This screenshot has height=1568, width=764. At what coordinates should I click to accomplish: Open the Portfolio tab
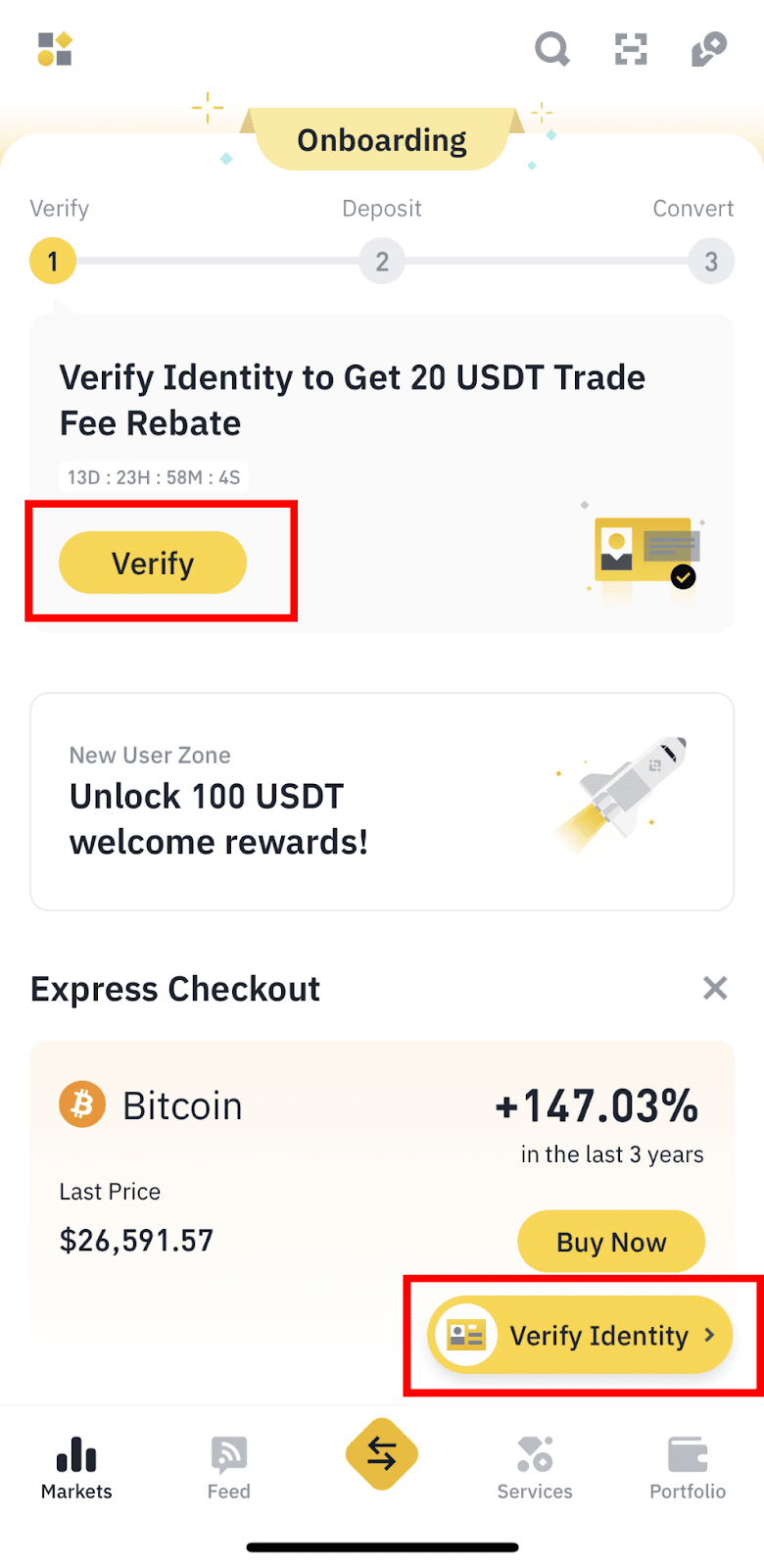(688, 1467)
